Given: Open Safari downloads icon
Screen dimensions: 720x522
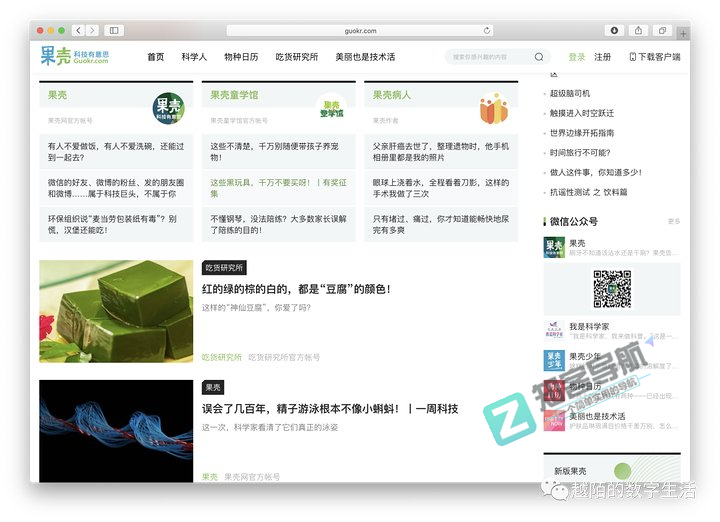Looking at the screenshot, I should pyautogui.click(x=614, y=30).
